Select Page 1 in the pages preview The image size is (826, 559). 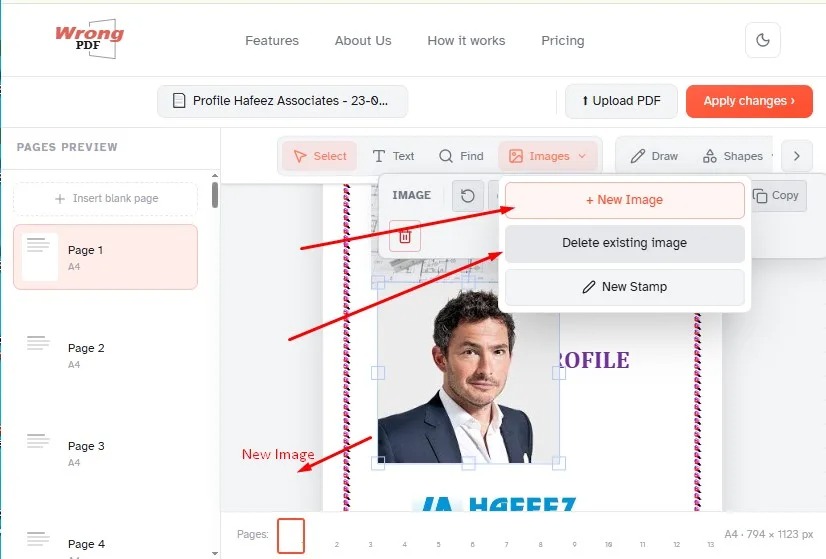[x=105, y=257]
